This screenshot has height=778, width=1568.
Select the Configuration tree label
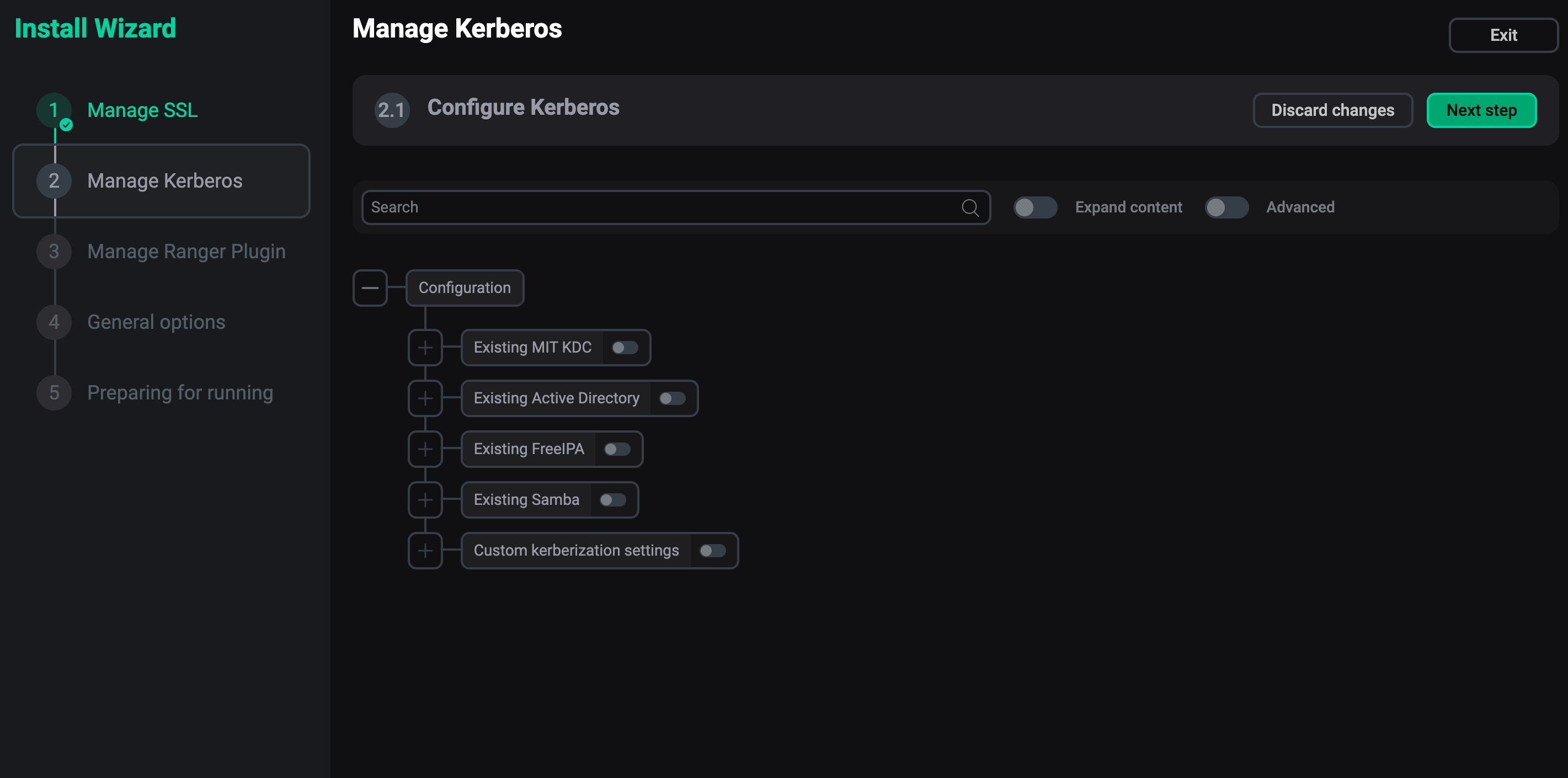point(465,288)
